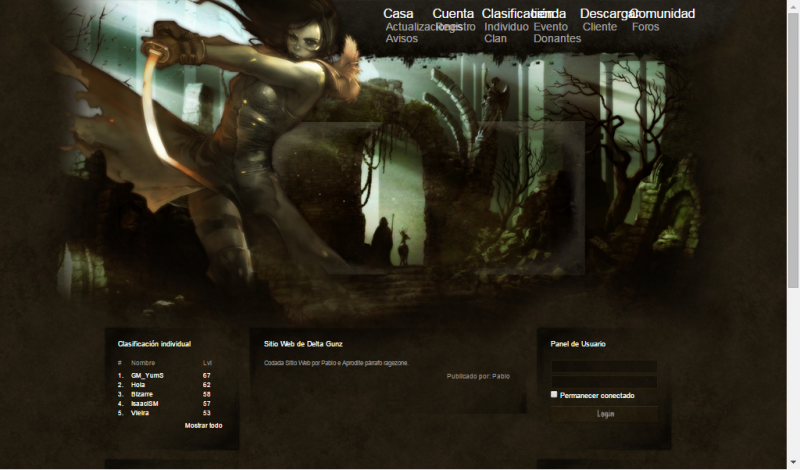
Task: Click level 67 of GM_YumS
Action: point(207,376)
